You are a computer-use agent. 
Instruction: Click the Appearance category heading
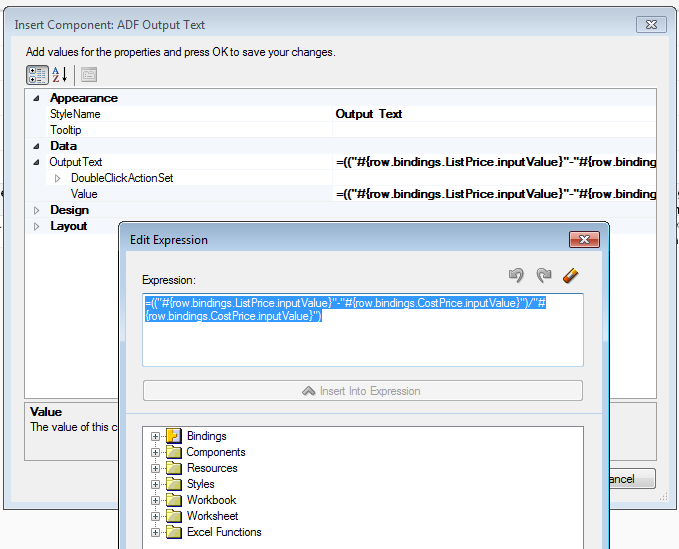click(84, 98)
